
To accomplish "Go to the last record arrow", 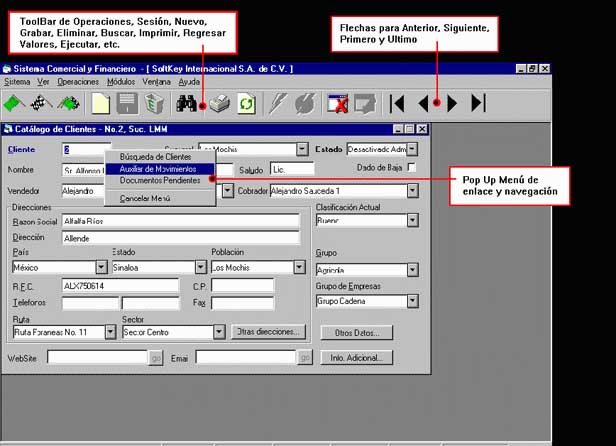I will click(x=478, y=103).
